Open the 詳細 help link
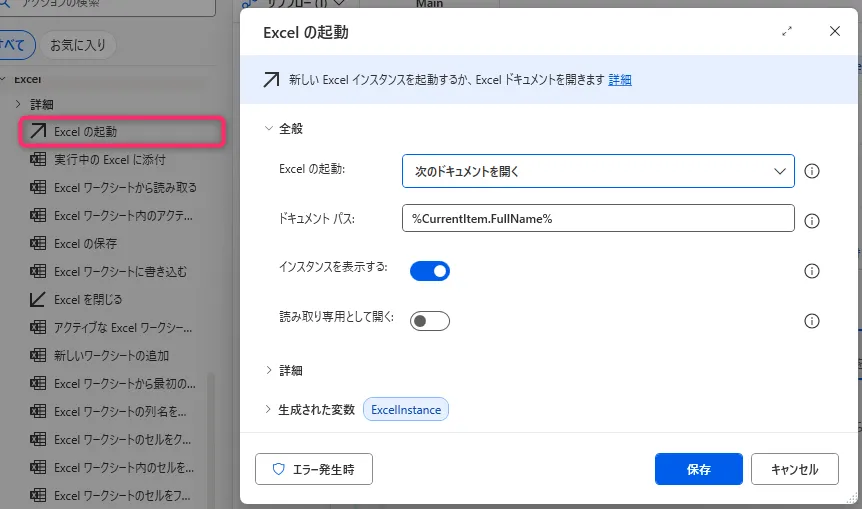Screen dimensions: 862x509 (620, 80)
